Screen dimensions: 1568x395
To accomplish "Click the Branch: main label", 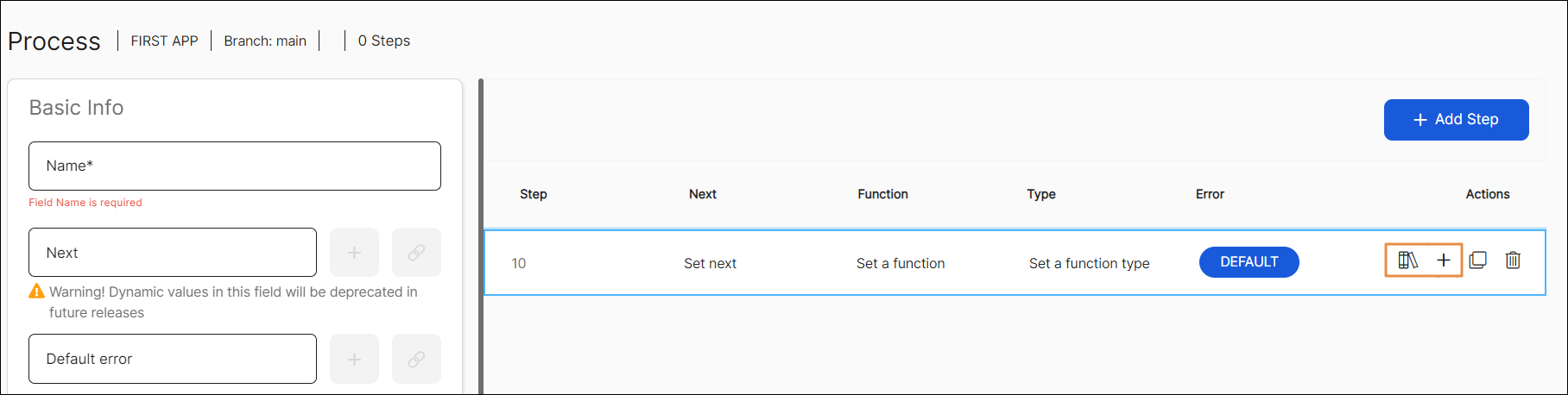I will pyautogui.click(x=265, y=41).
